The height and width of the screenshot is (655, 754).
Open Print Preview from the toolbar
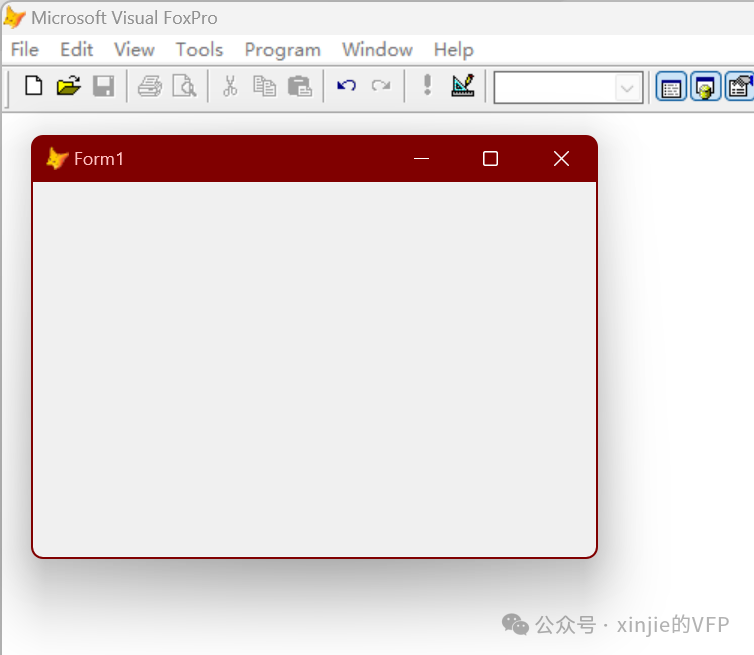(185, 86)
